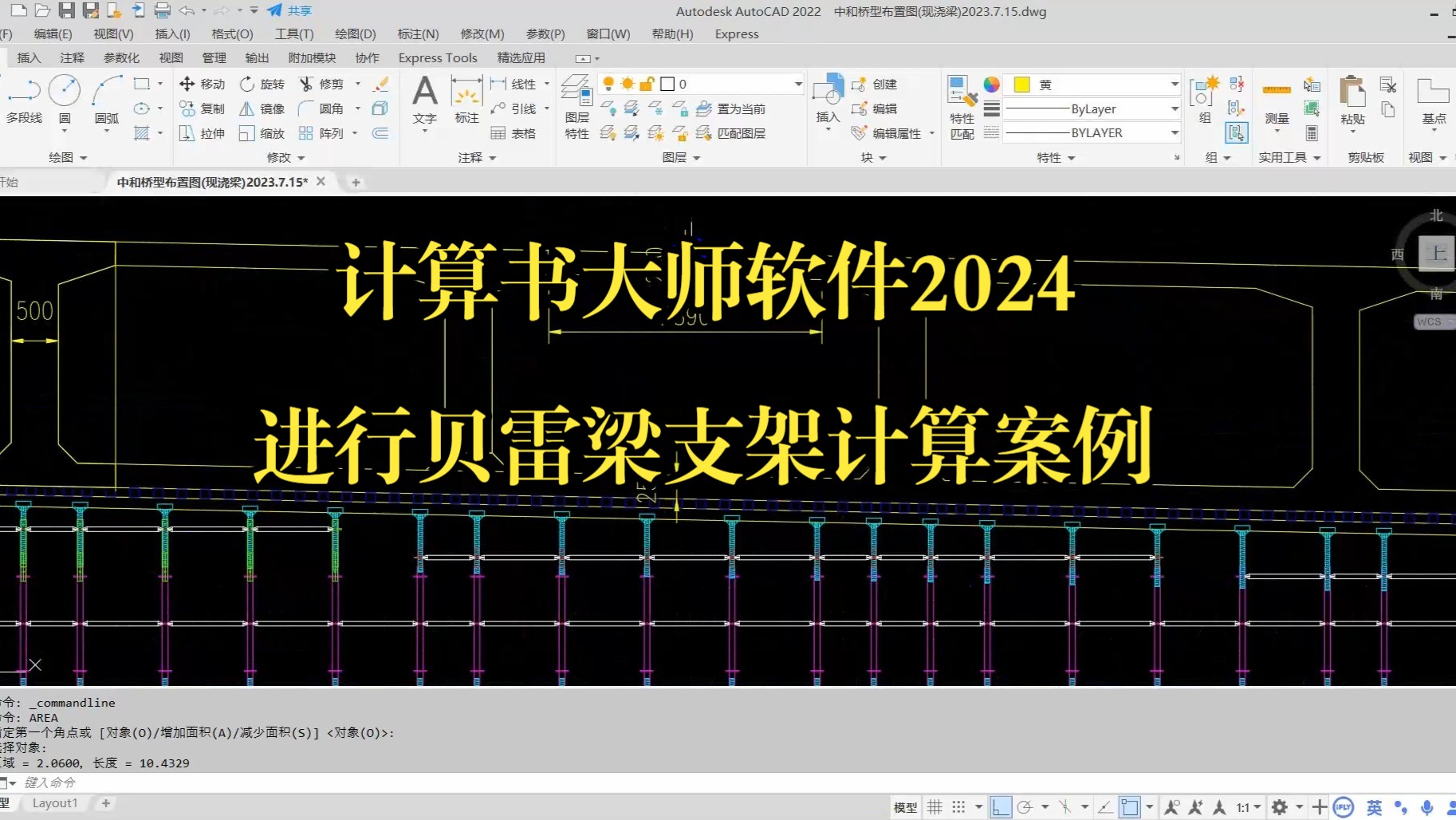This screenshot has height=820, width=1456.
Task: Activate the 拉伸 stretch tool
Action: [203, 133]
